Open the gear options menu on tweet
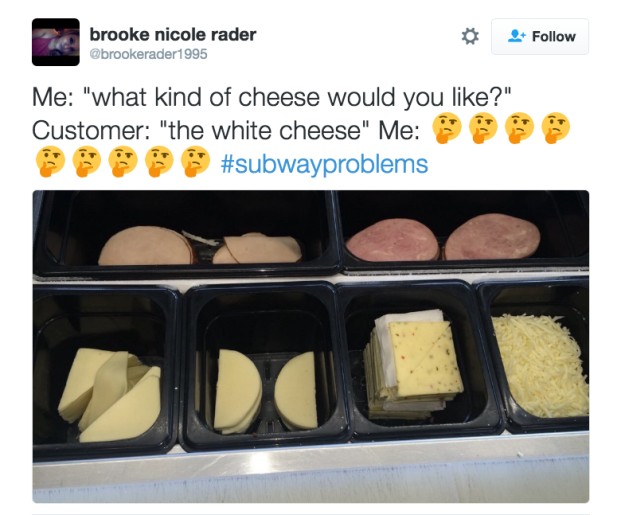Viewport: 625px width, 515px height. pyautogui.click(x=470, y=36)
